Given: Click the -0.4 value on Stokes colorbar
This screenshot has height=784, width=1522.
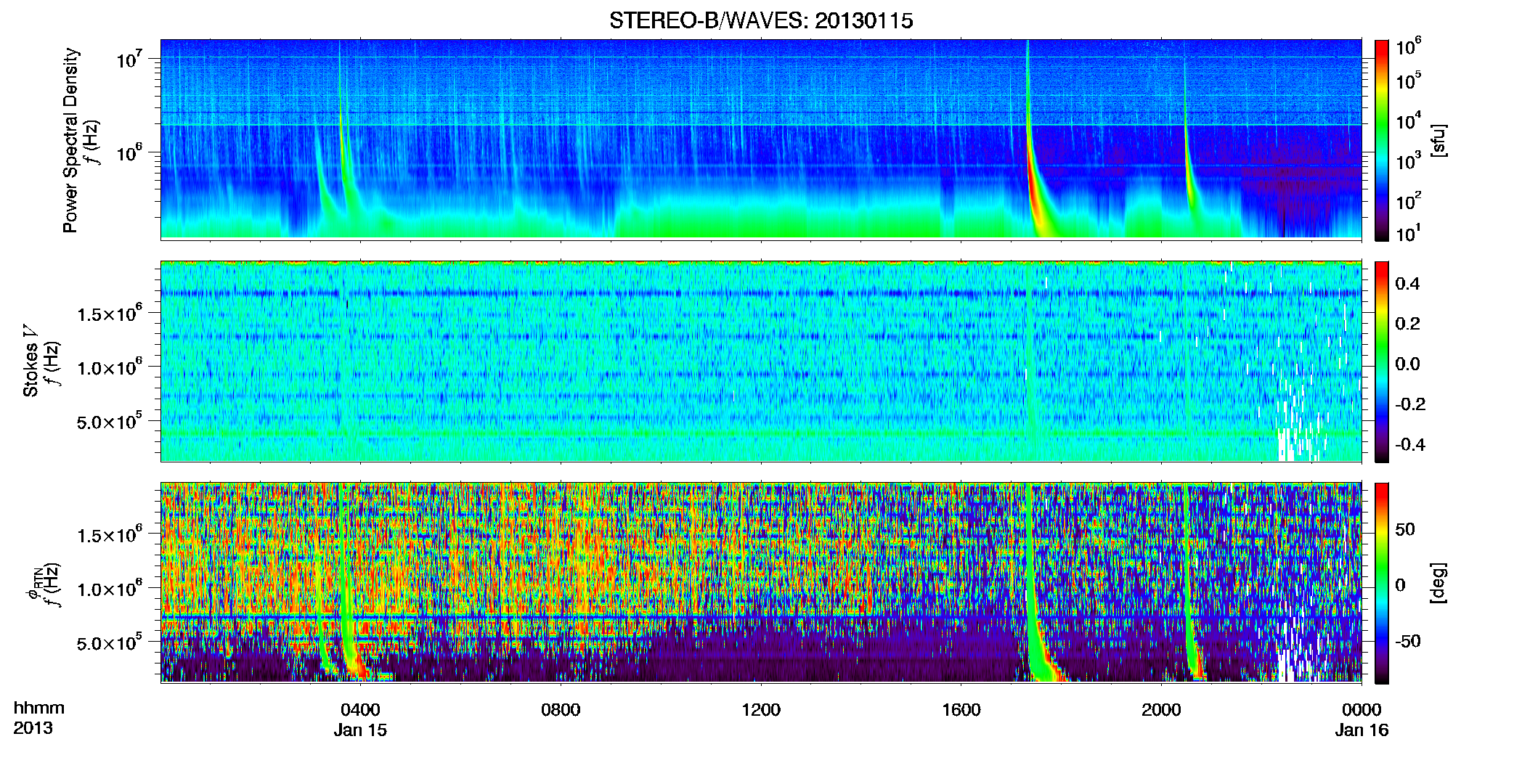Looking at the screenshot, I should click(1410, 444).
